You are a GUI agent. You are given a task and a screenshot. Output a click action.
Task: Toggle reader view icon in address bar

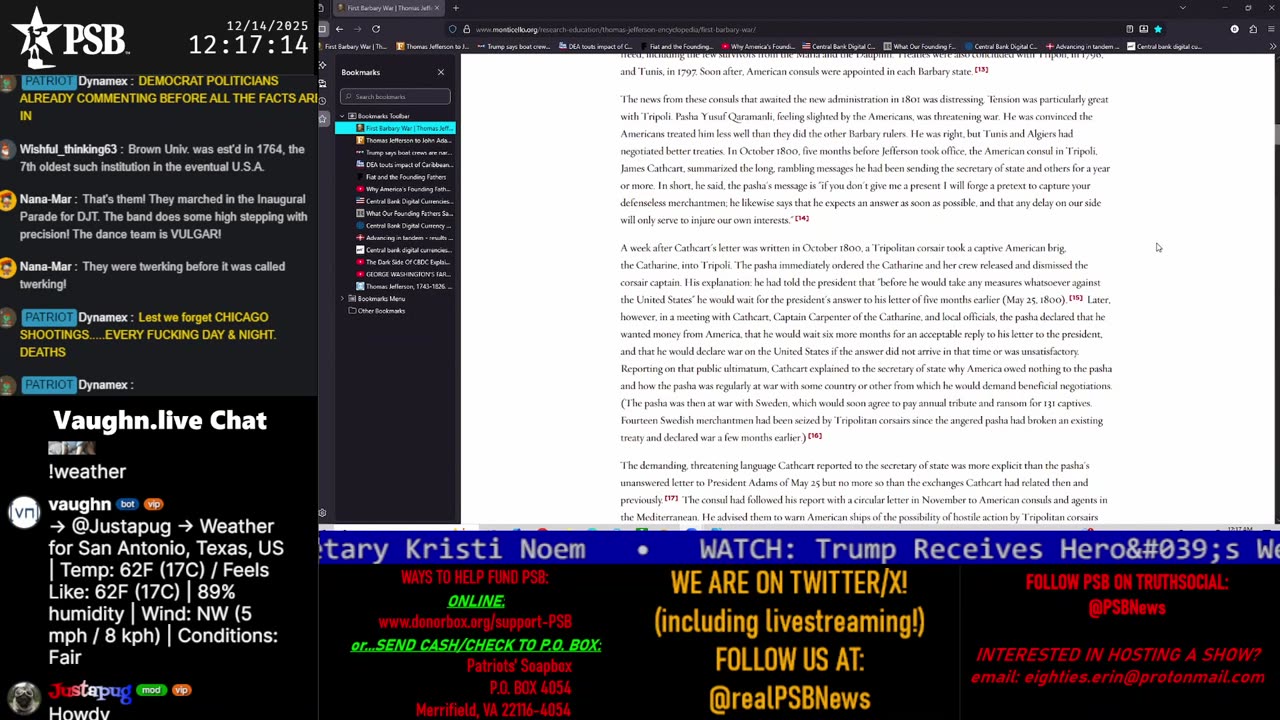pos(1130,29)
